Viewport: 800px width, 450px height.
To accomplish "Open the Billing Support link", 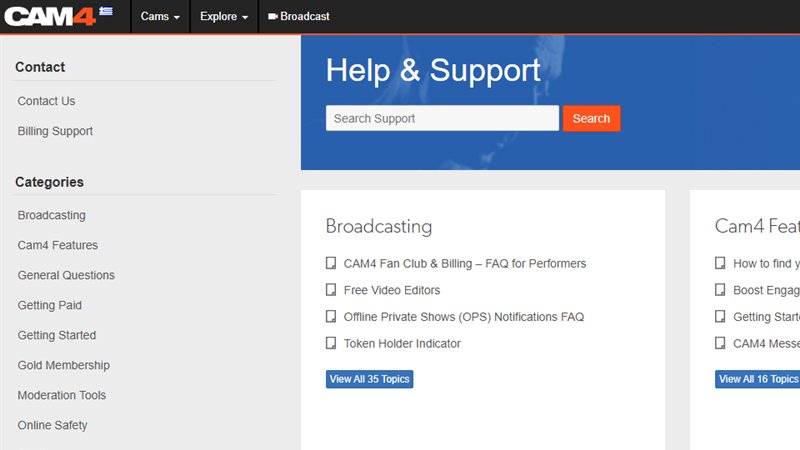I will [x=55, y=131].
